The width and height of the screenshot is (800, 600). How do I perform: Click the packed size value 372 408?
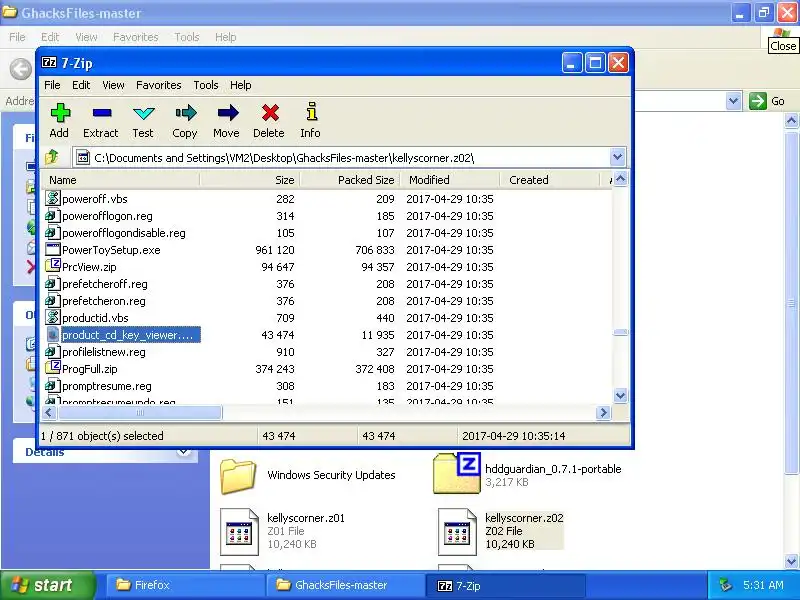tap(374, 369)
